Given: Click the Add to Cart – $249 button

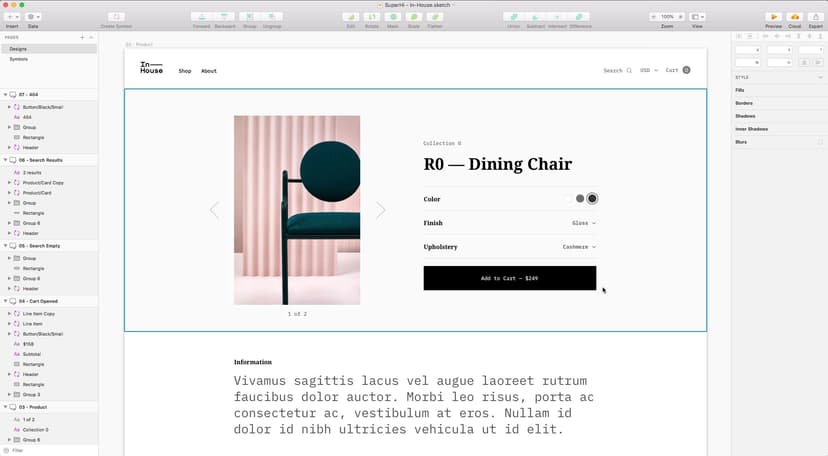Looking at the screenshot, I should 510,278.
